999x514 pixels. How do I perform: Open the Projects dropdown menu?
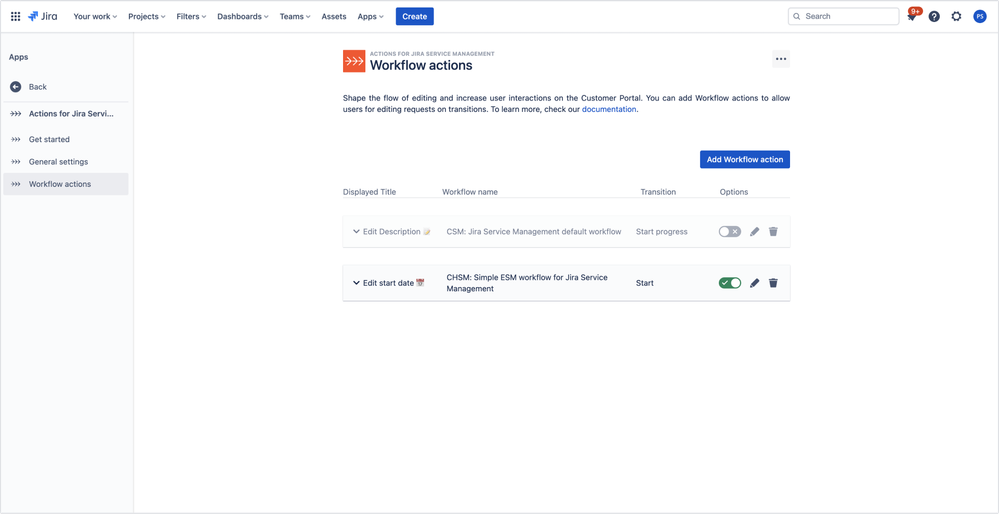click(147, 17)
